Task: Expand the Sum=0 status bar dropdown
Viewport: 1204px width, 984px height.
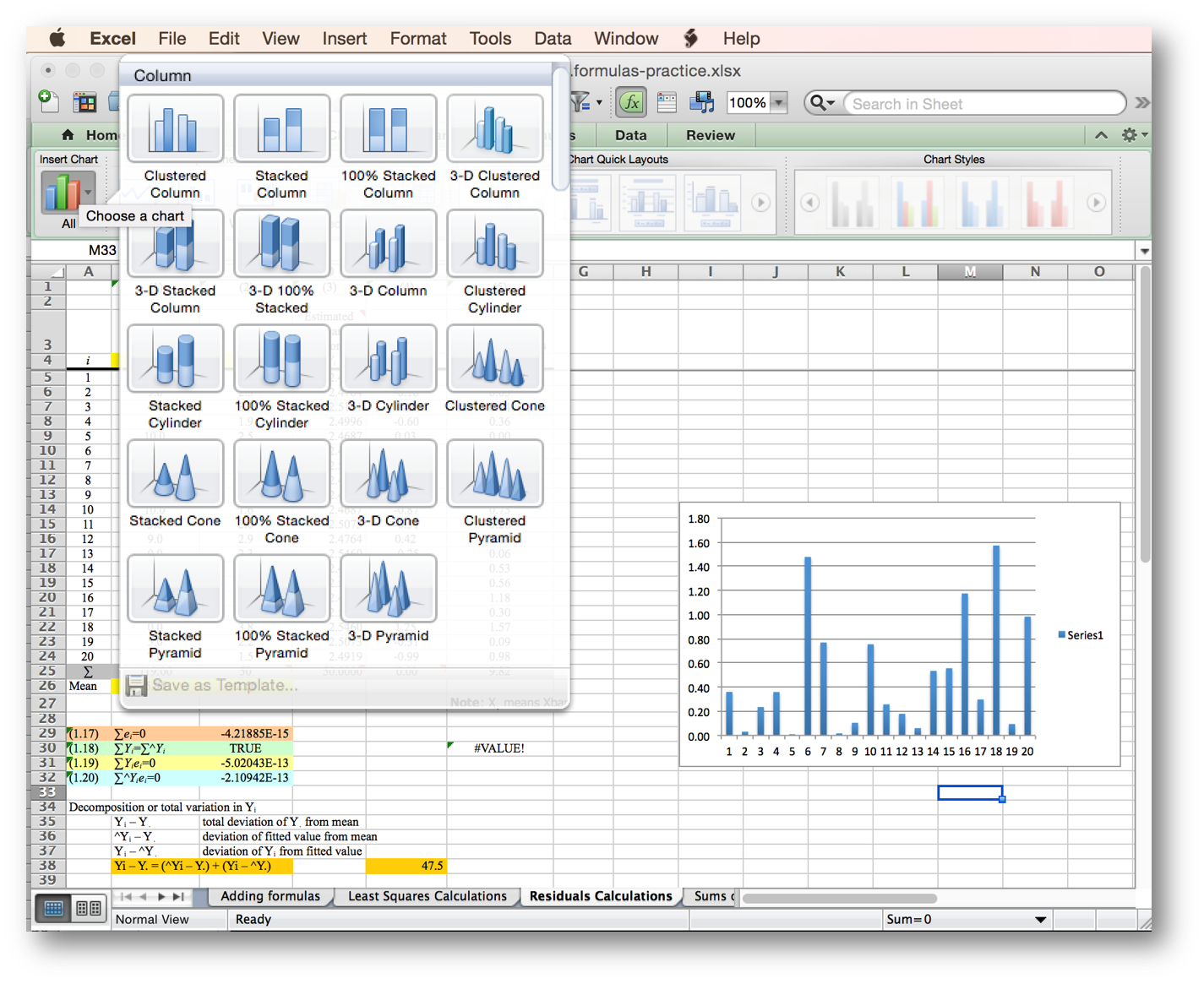Action: [x=1040, y=920]
